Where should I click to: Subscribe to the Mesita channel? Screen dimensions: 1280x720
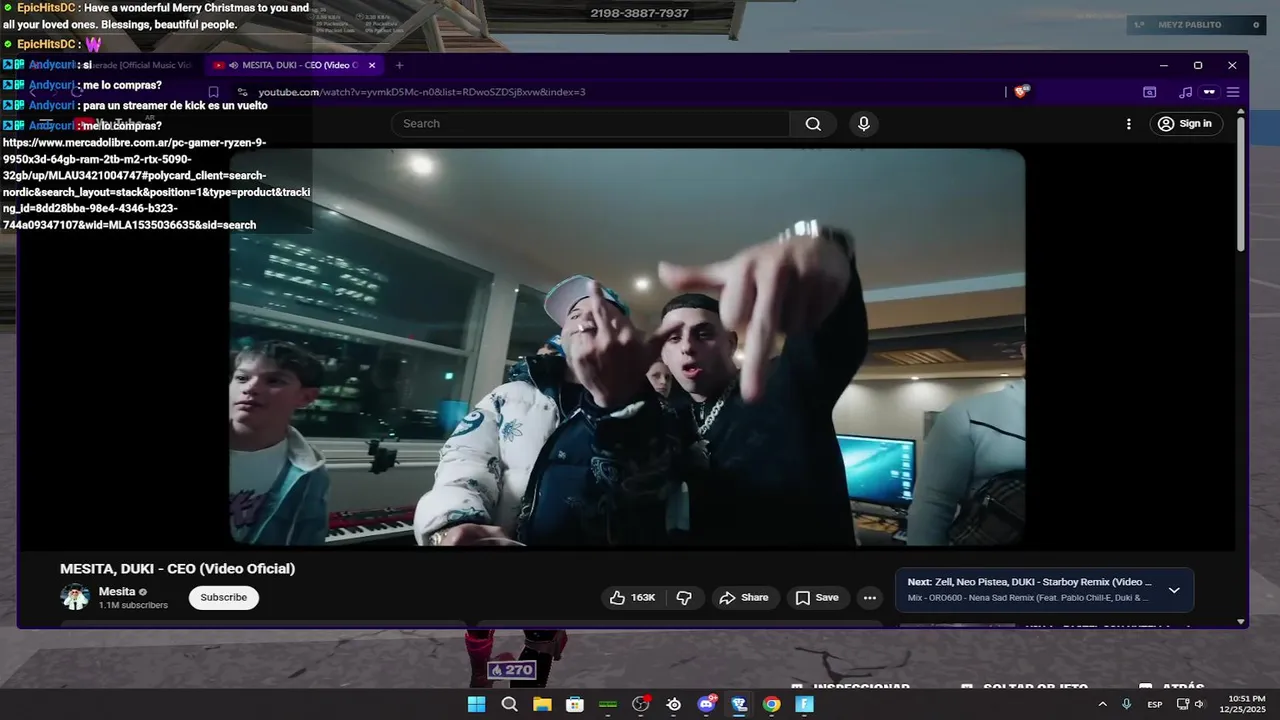(x=224, y=597)
